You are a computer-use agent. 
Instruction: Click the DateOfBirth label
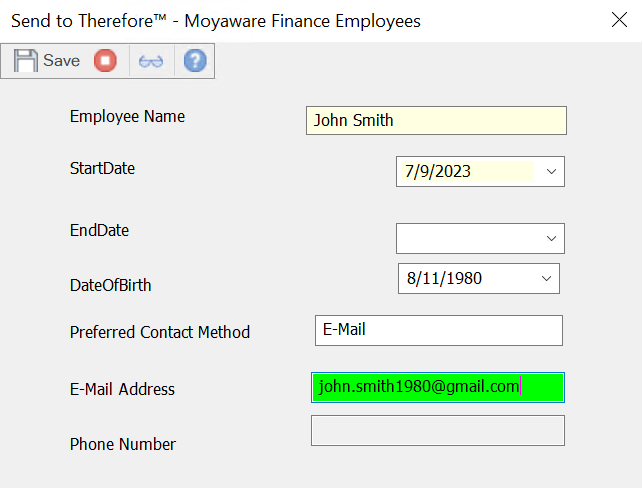pyautogui.click(x=111, y=285)
